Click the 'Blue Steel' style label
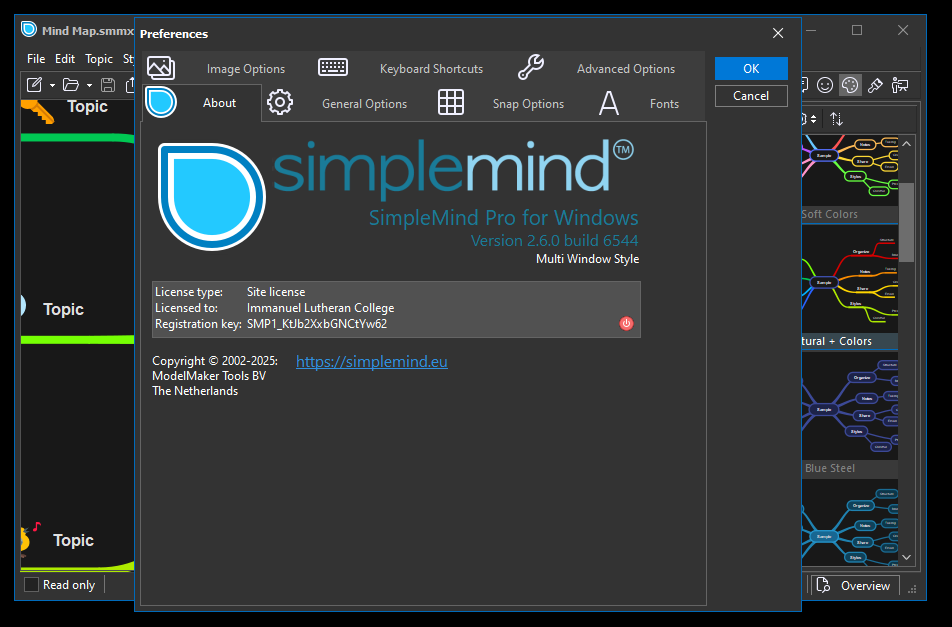Viewport: 952px width, 627px height. pos(830,468)
